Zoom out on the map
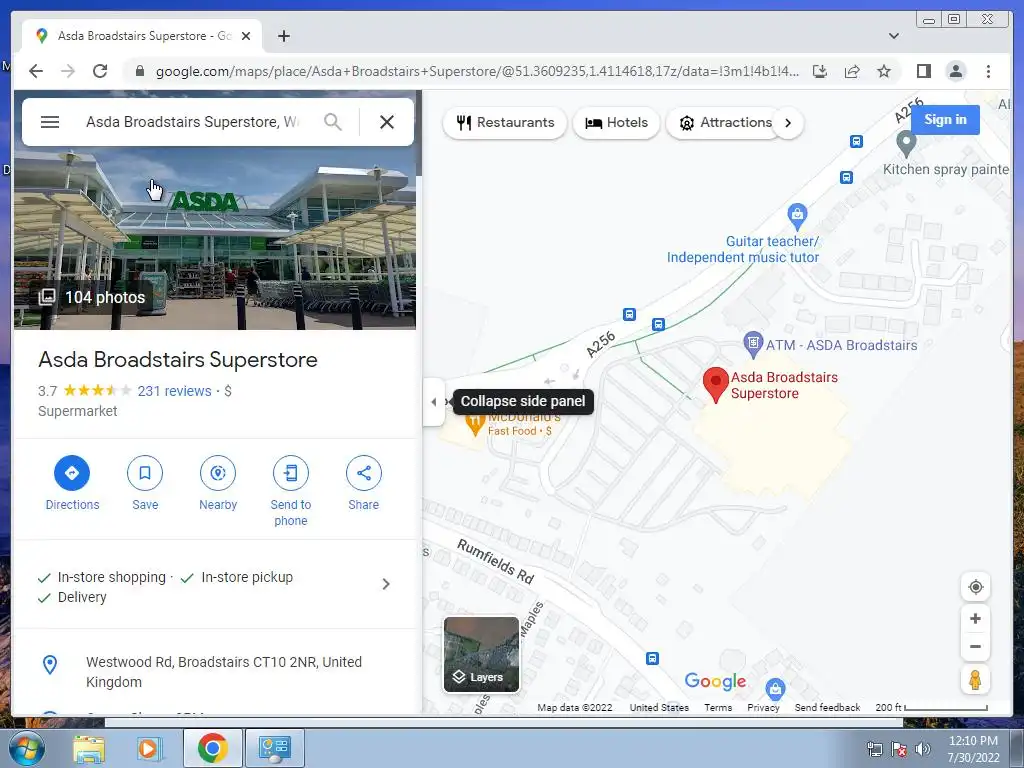1024x768 pixels. [x=975, y=647]
